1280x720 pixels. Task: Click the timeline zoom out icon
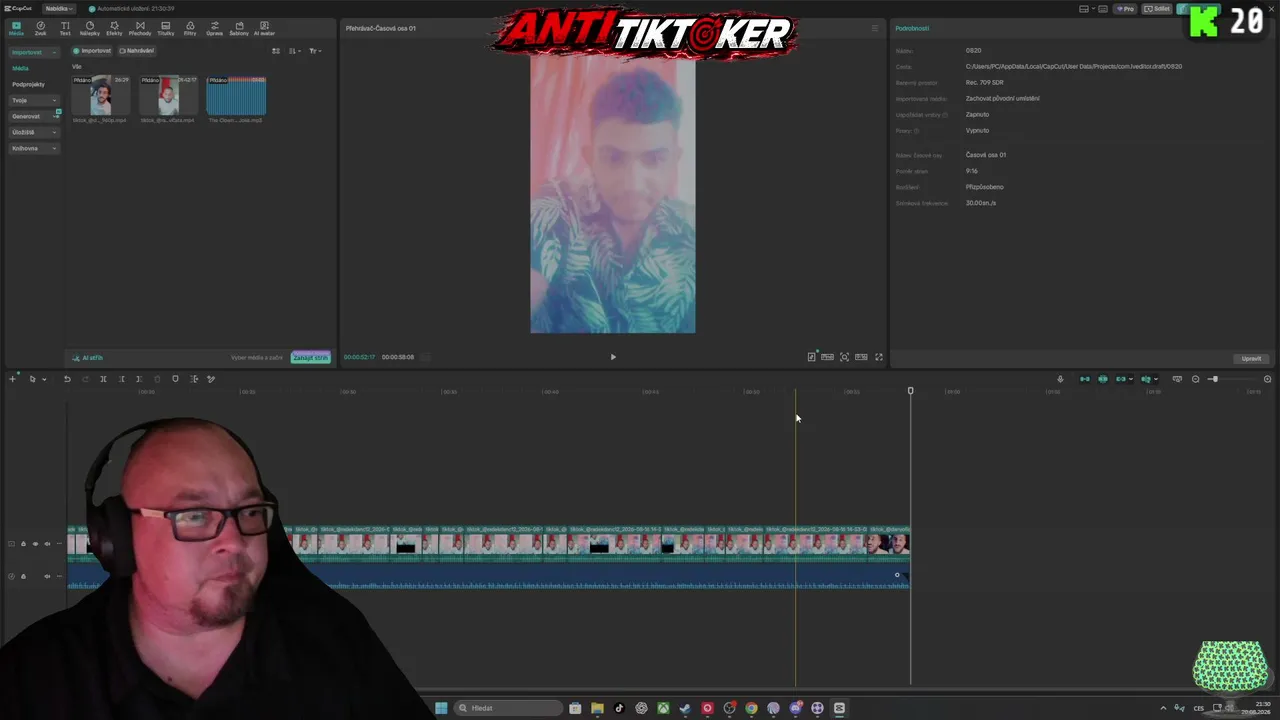click(1195, 379)
